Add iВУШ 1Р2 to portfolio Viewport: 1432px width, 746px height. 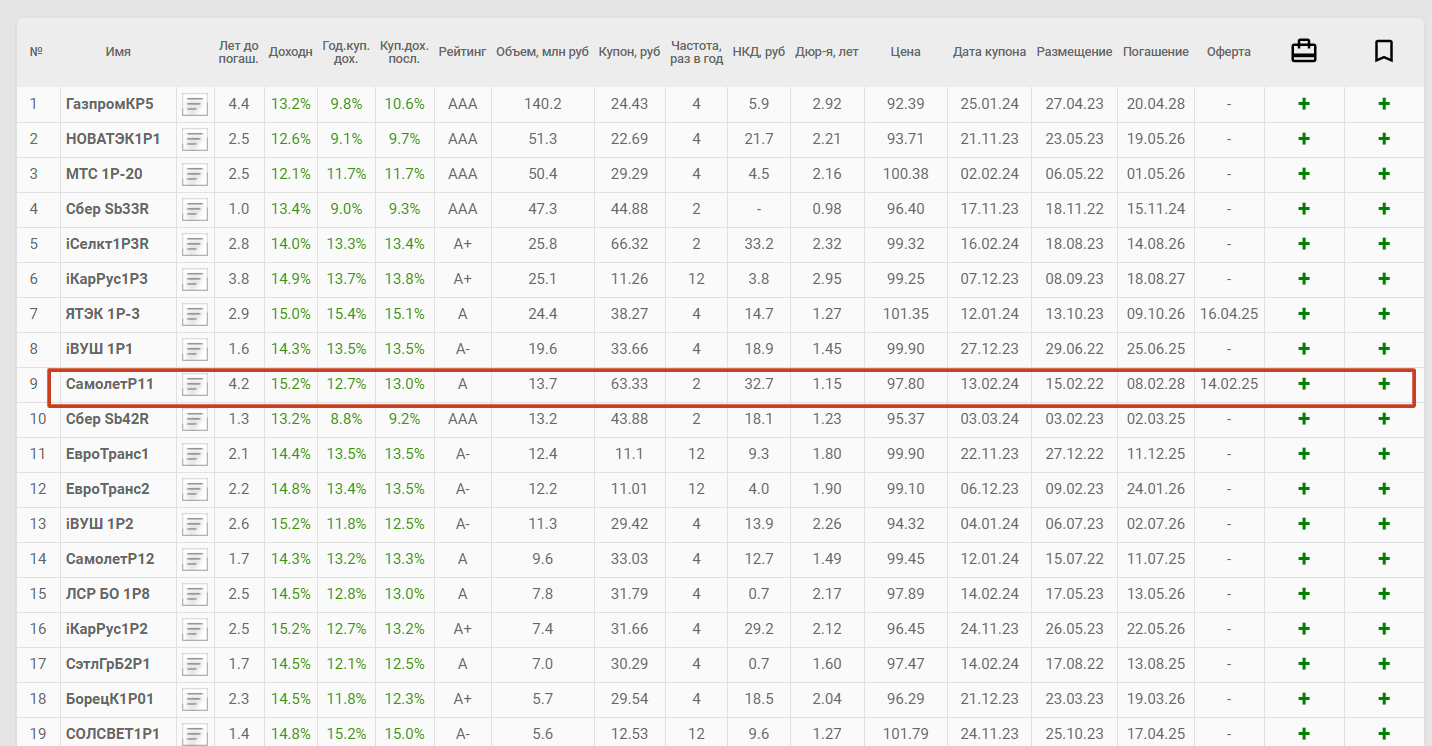click(x=1304, y=524)
